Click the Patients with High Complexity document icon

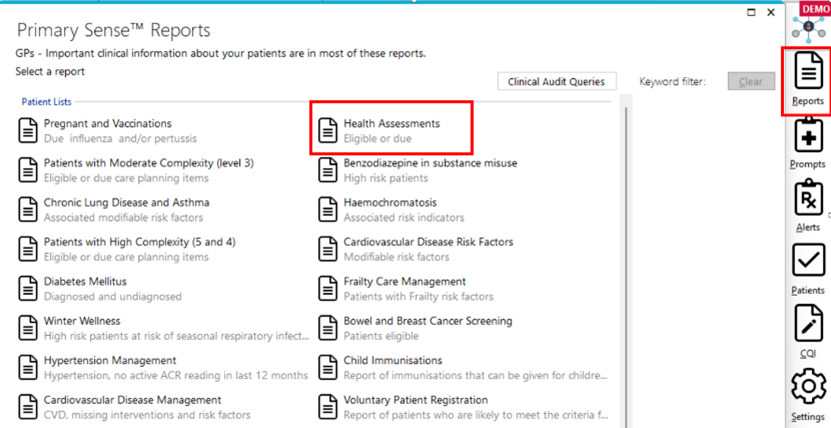pyautogui.click(x=28, y=249)
